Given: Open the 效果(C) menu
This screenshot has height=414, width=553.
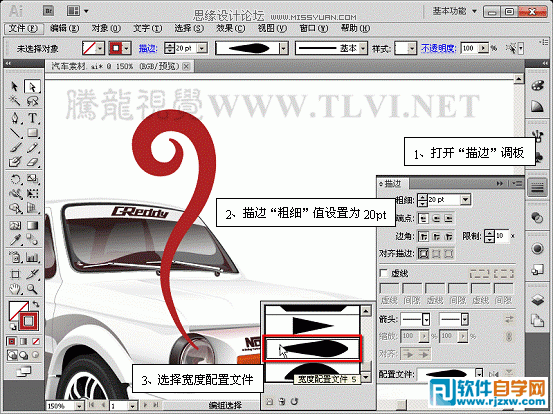Looking at the screenshot, I should pyautogui.click(x=231, y=29).
